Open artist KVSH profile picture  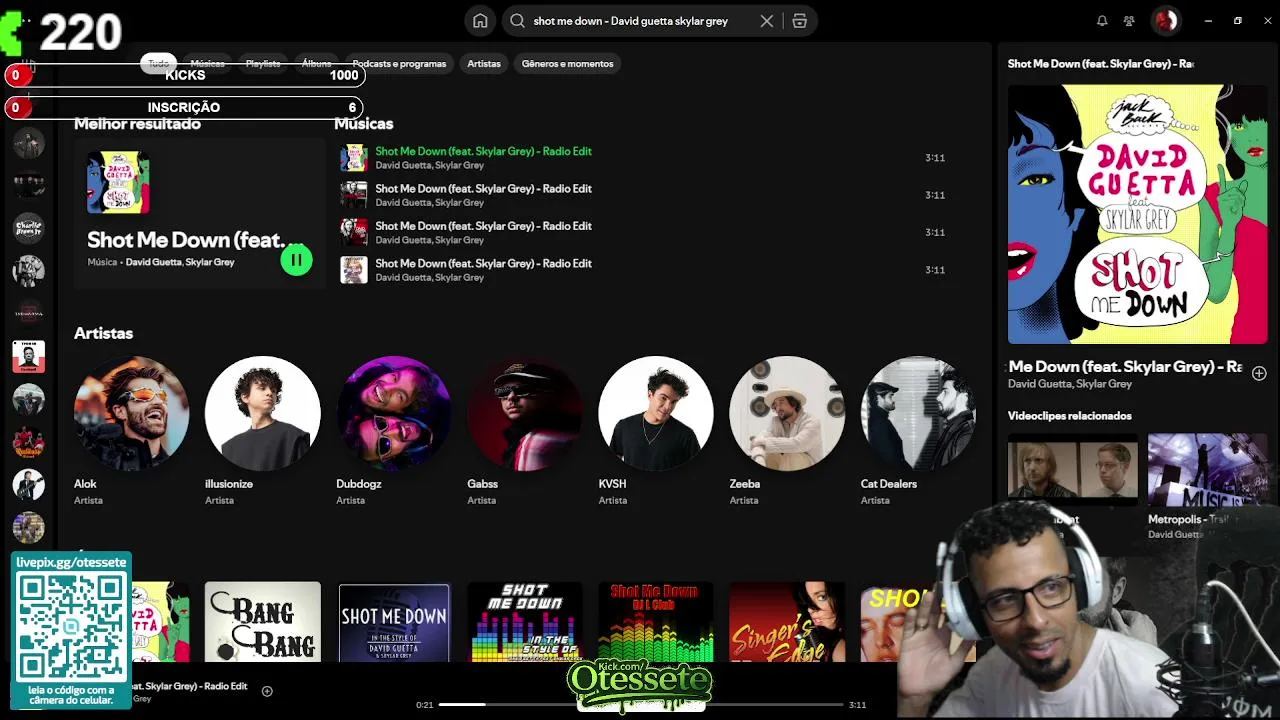tap(656, 413)
